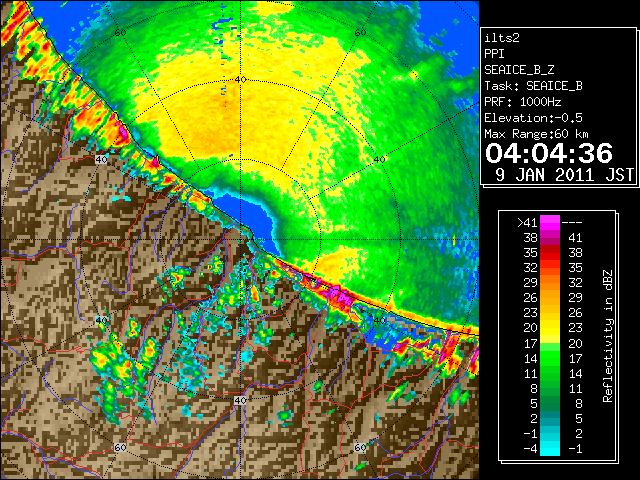Pick the bright magenta >41 color band
Image resolution: width=640 pixels, height=480 pixels.
tap(550, 222)
